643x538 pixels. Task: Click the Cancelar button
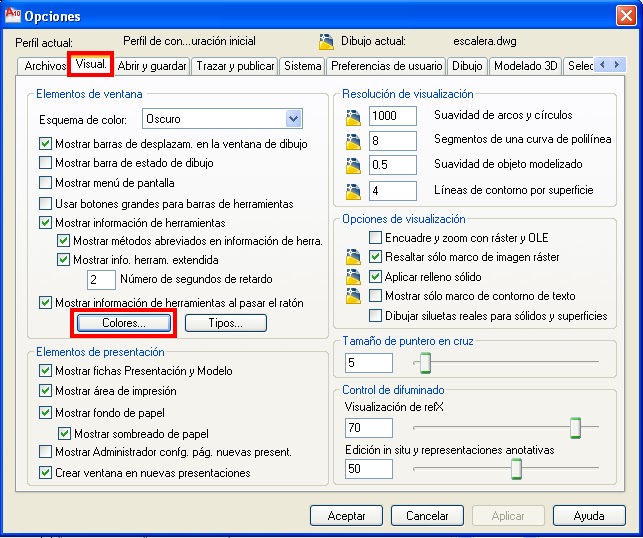[427, 515]
